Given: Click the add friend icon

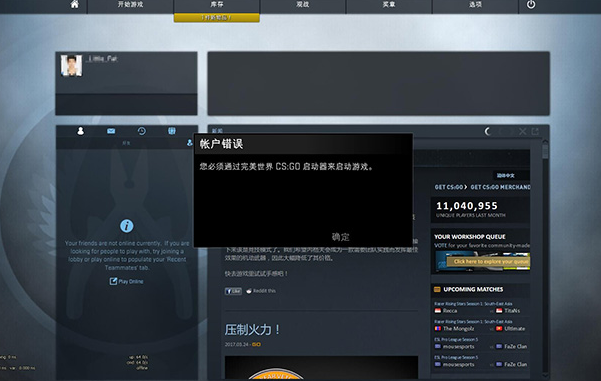Looking at the screenshot, I should click(x=189, y=143).
